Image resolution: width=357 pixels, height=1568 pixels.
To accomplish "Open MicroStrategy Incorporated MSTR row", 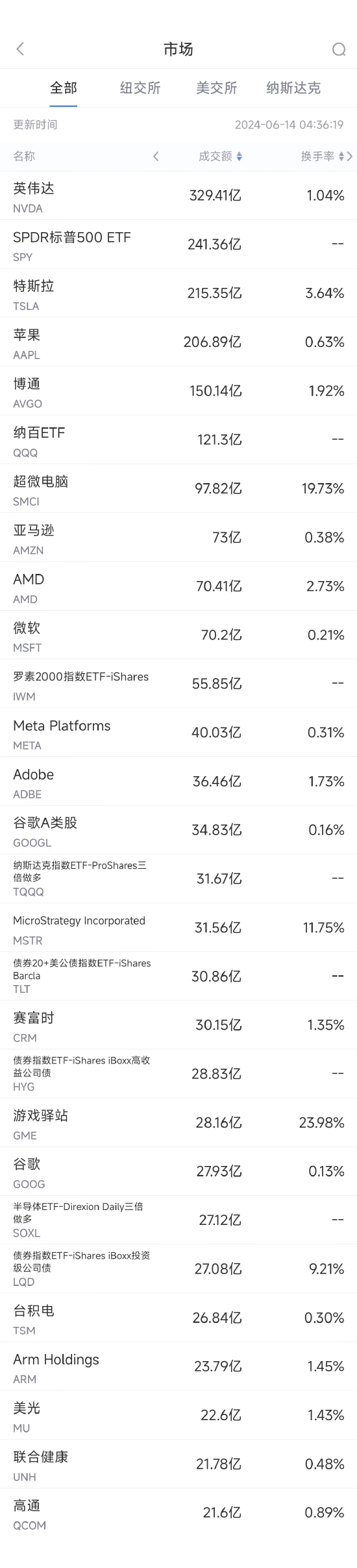I will (x=178, y=928).
